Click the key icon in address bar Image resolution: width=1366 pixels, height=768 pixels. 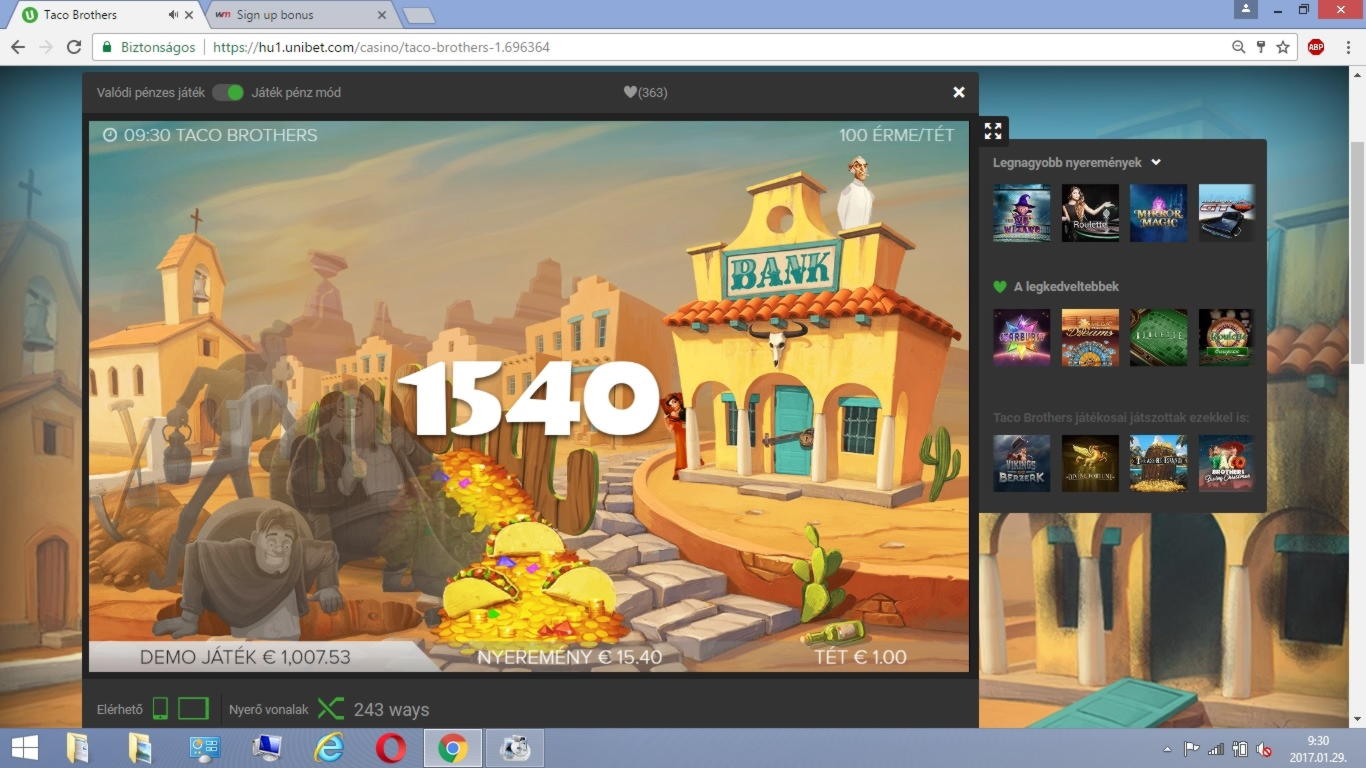pyautogui.click(x=1261, y=47)
